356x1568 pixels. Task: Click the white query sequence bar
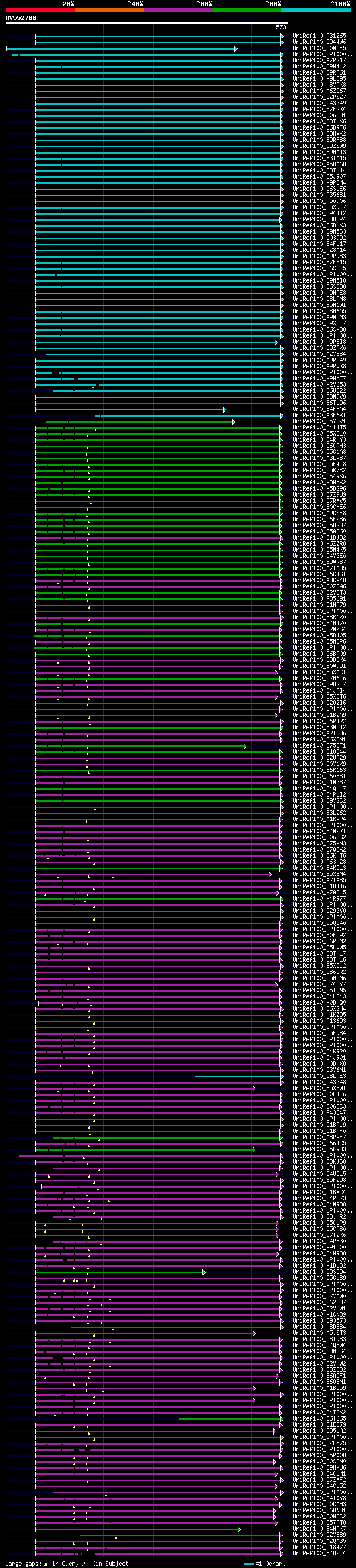pyautogui.click(x=147, y=23)
